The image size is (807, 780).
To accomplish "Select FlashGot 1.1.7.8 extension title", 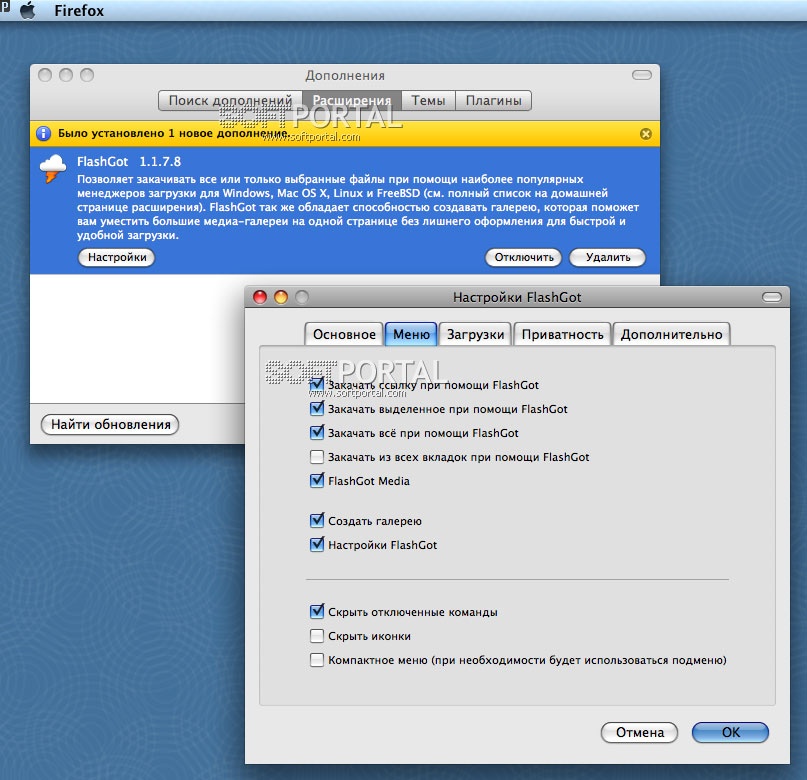I will [129, 162].
